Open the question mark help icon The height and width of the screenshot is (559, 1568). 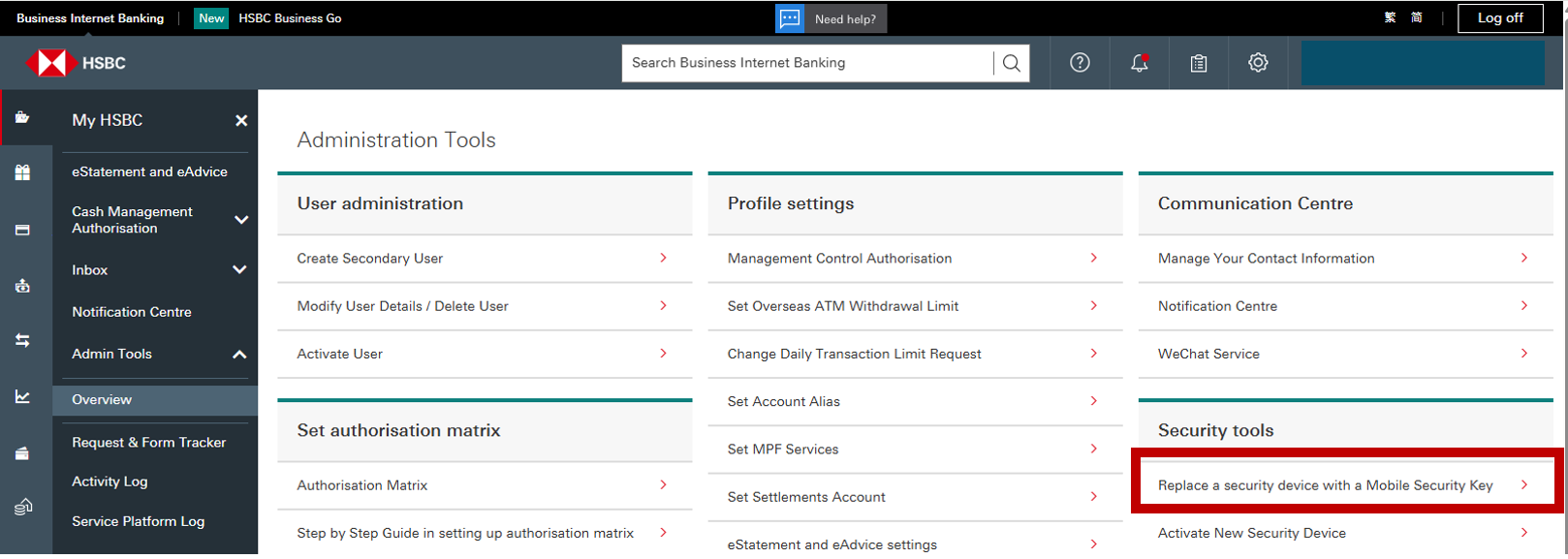1080,63
